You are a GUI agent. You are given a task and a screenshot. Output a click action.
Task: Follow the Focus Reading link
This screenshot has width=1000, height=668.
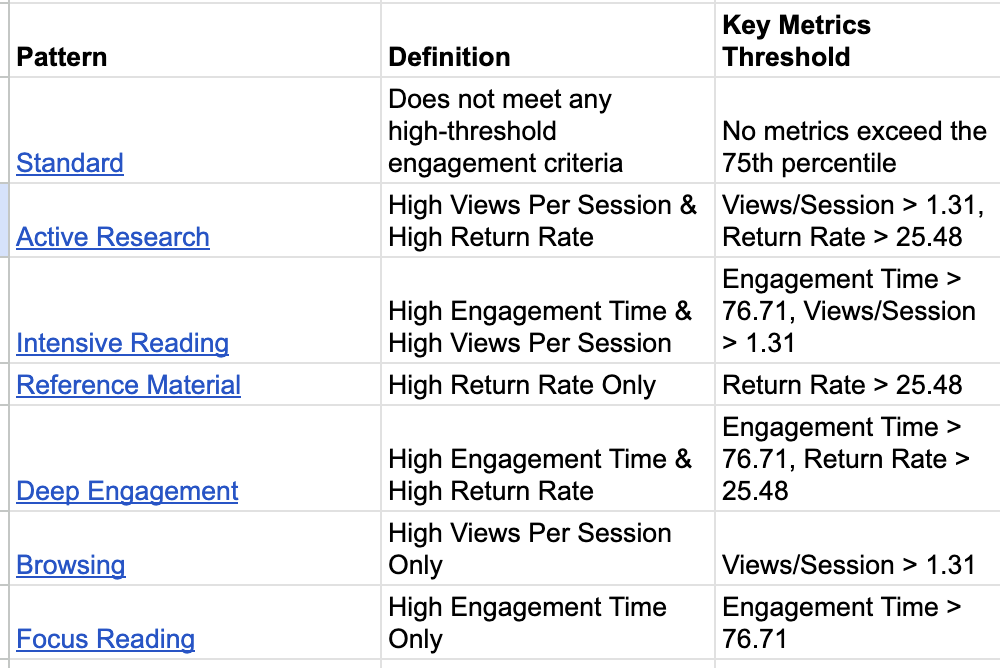coord(105,639)
